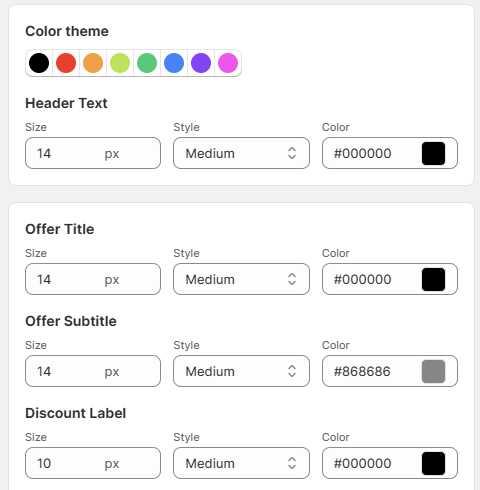480x490 pixels.
Task: Open the Discount Label color swatch
Action: (433, 463)
